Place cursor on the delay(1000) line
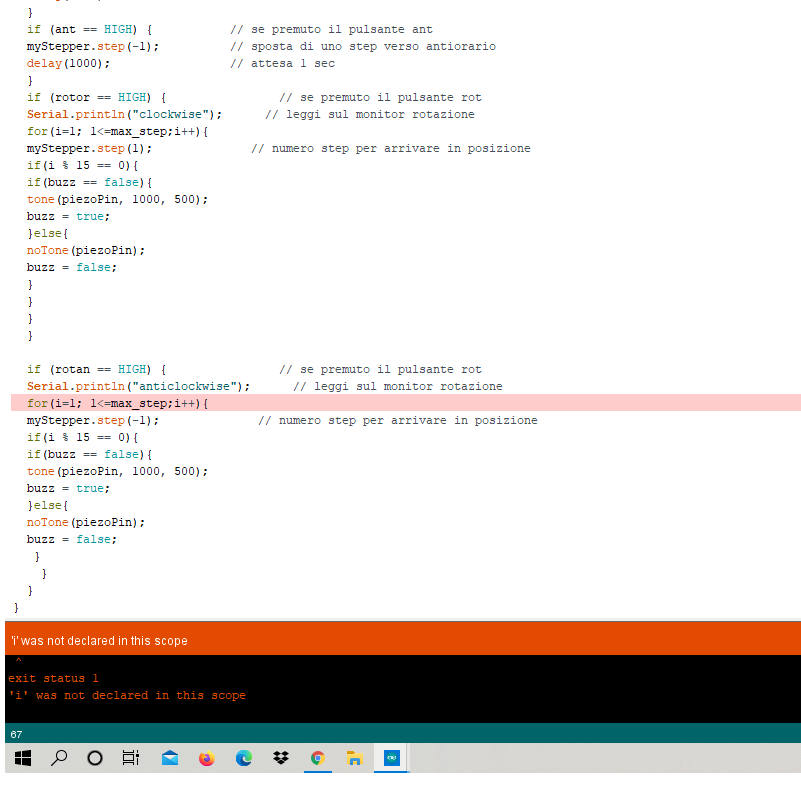 click(69, 63)
